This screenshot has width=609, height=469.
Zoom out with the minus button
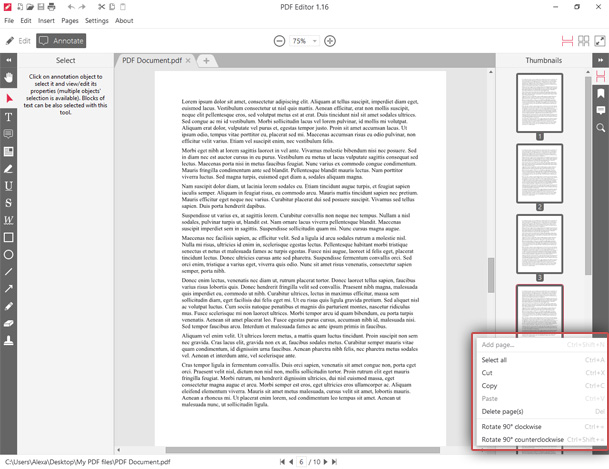coord(279,41)
